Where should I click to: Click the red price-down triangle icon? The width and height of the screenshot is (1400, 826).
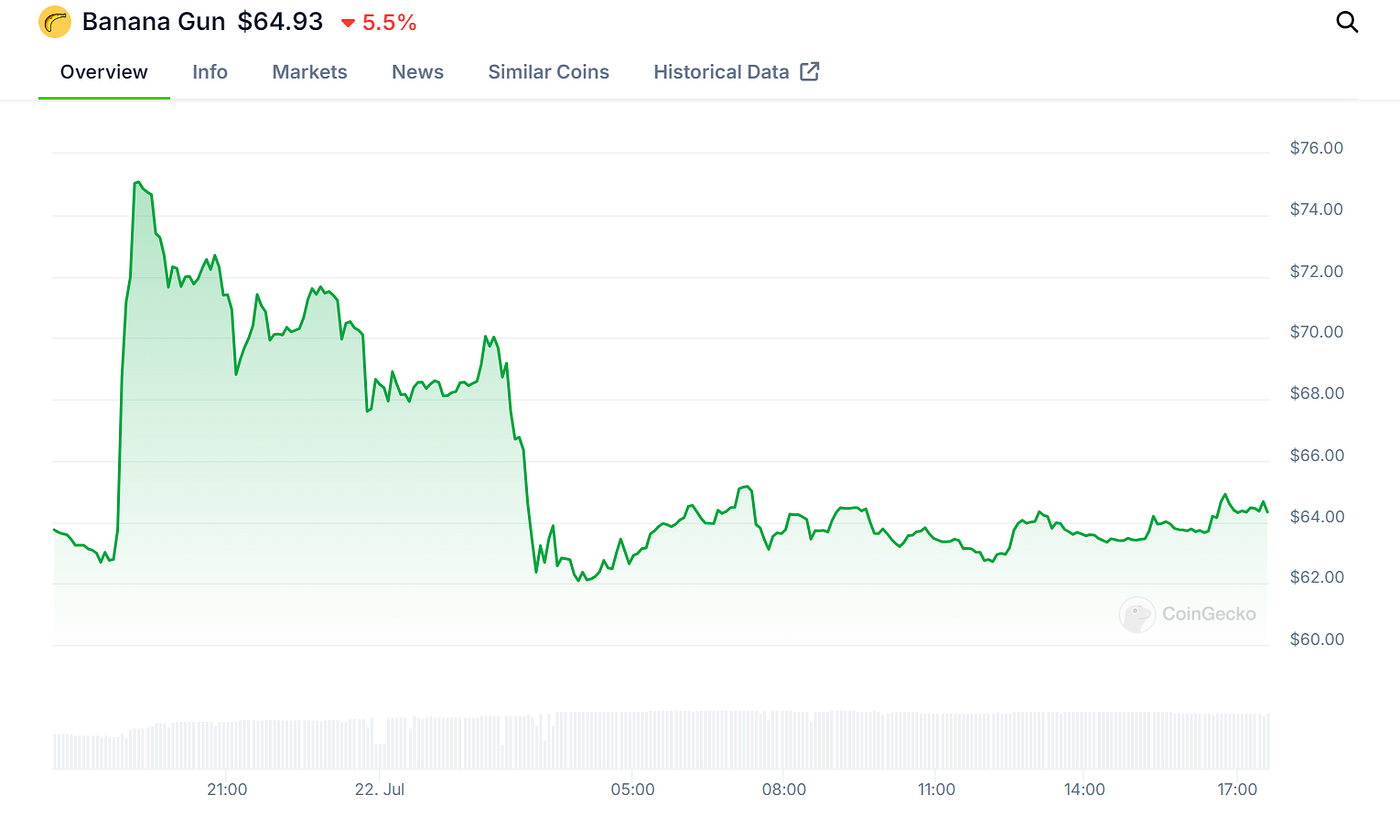click(348, 23)
